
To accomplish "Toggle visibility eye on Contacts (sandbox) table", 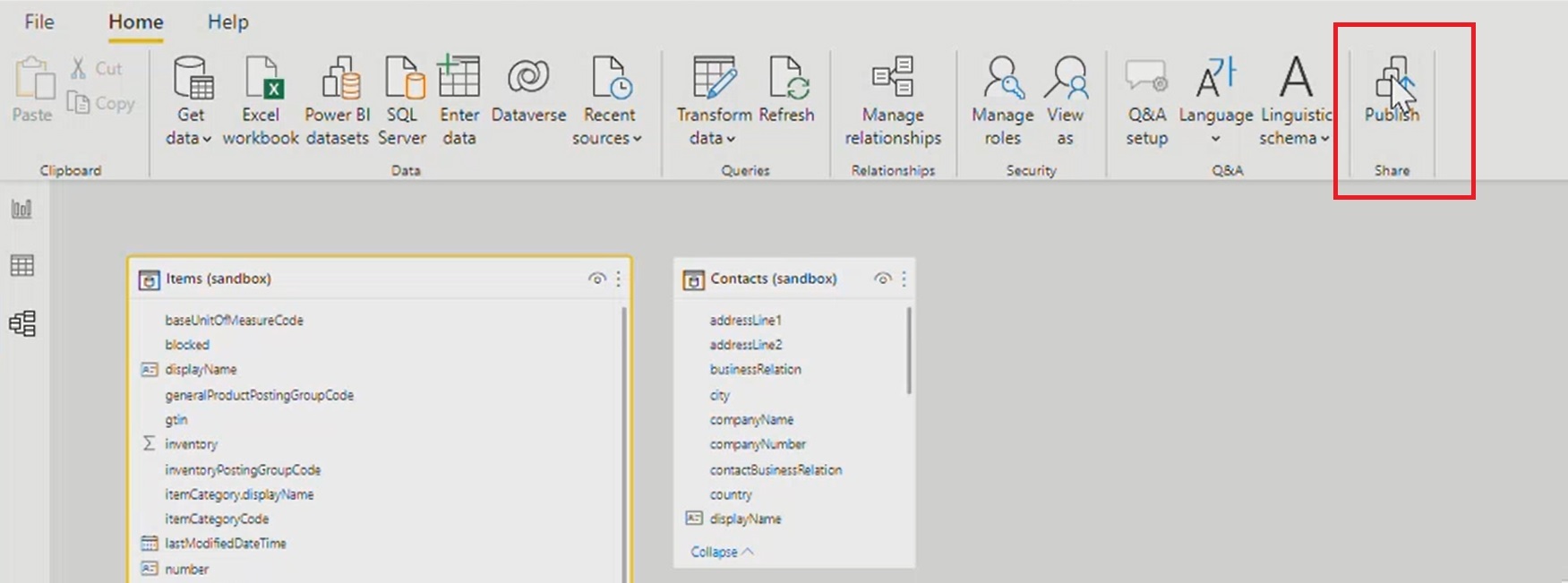I will [882, 279].
